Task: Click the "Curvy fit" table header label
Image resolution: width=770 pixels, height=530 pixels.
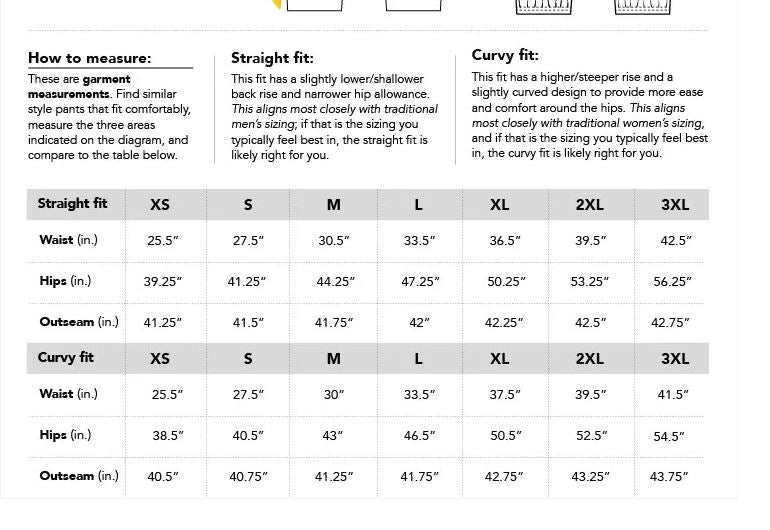Action: [66, 358]
